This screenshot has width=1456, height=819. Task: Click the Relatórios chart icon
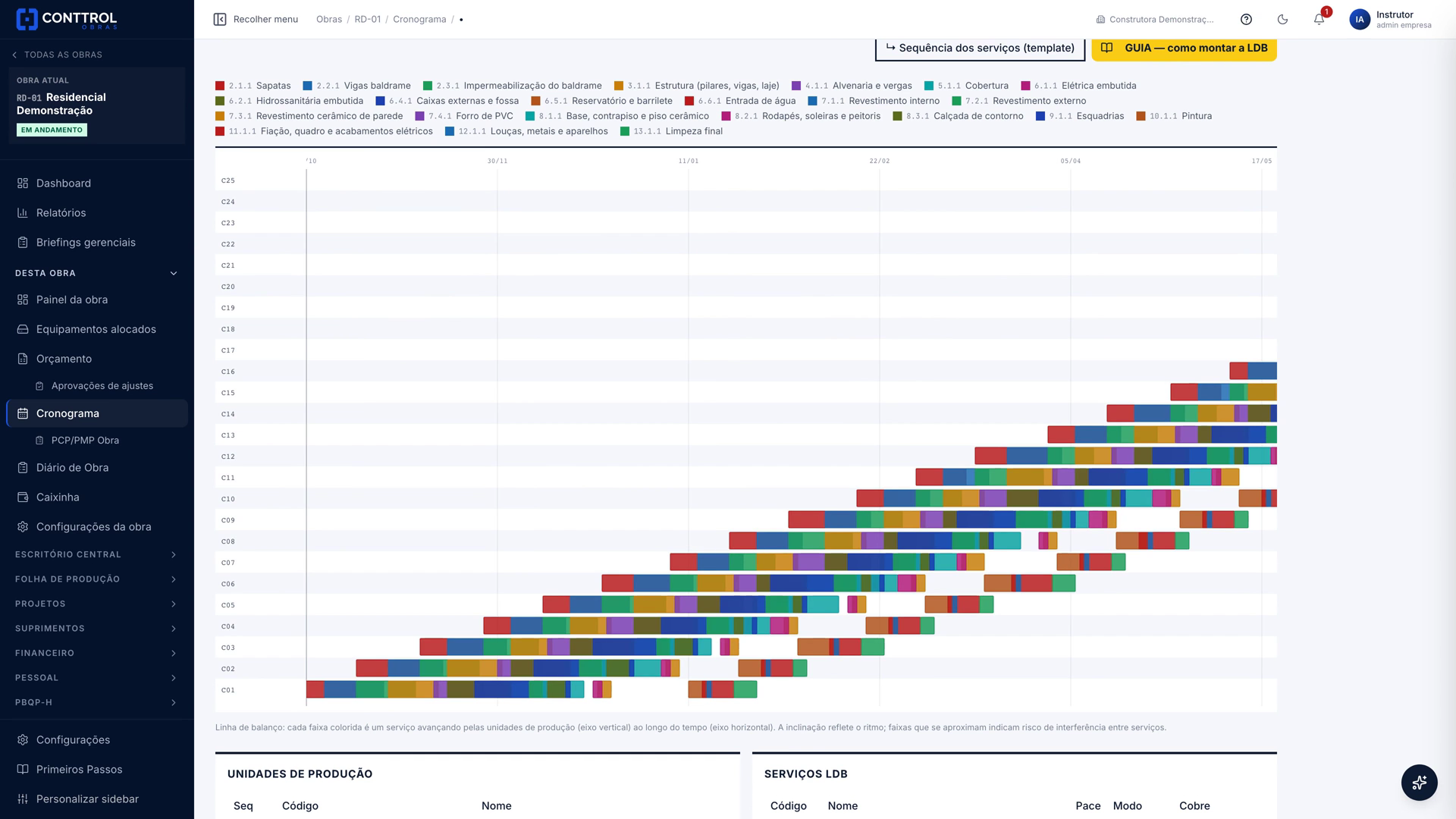pyautogui.click(x=23, y=213)
